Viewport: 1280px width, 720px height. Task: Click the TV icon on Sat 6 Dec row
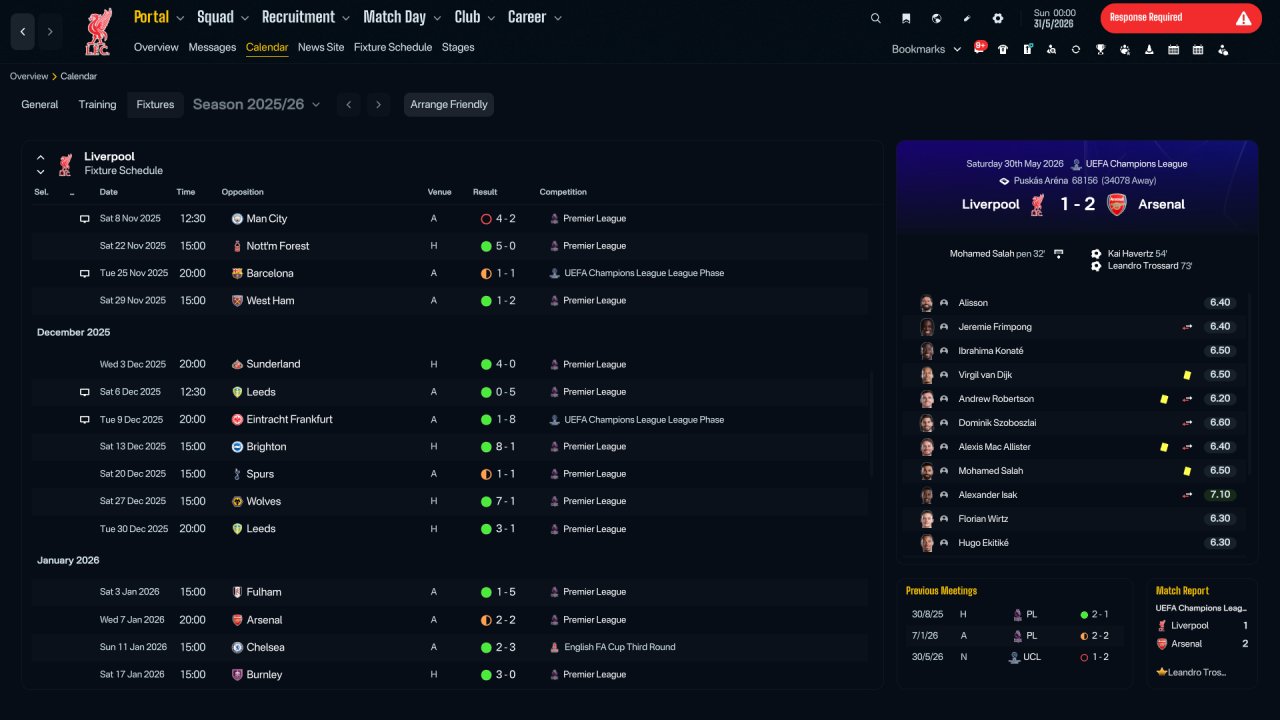click(85, 392)
